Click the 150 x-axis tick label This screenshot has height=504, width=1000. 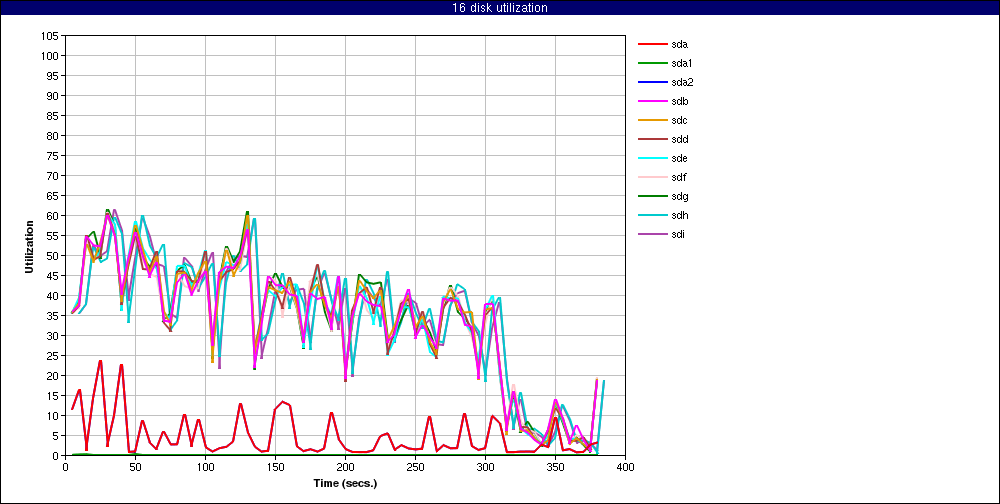coord(275,467)
